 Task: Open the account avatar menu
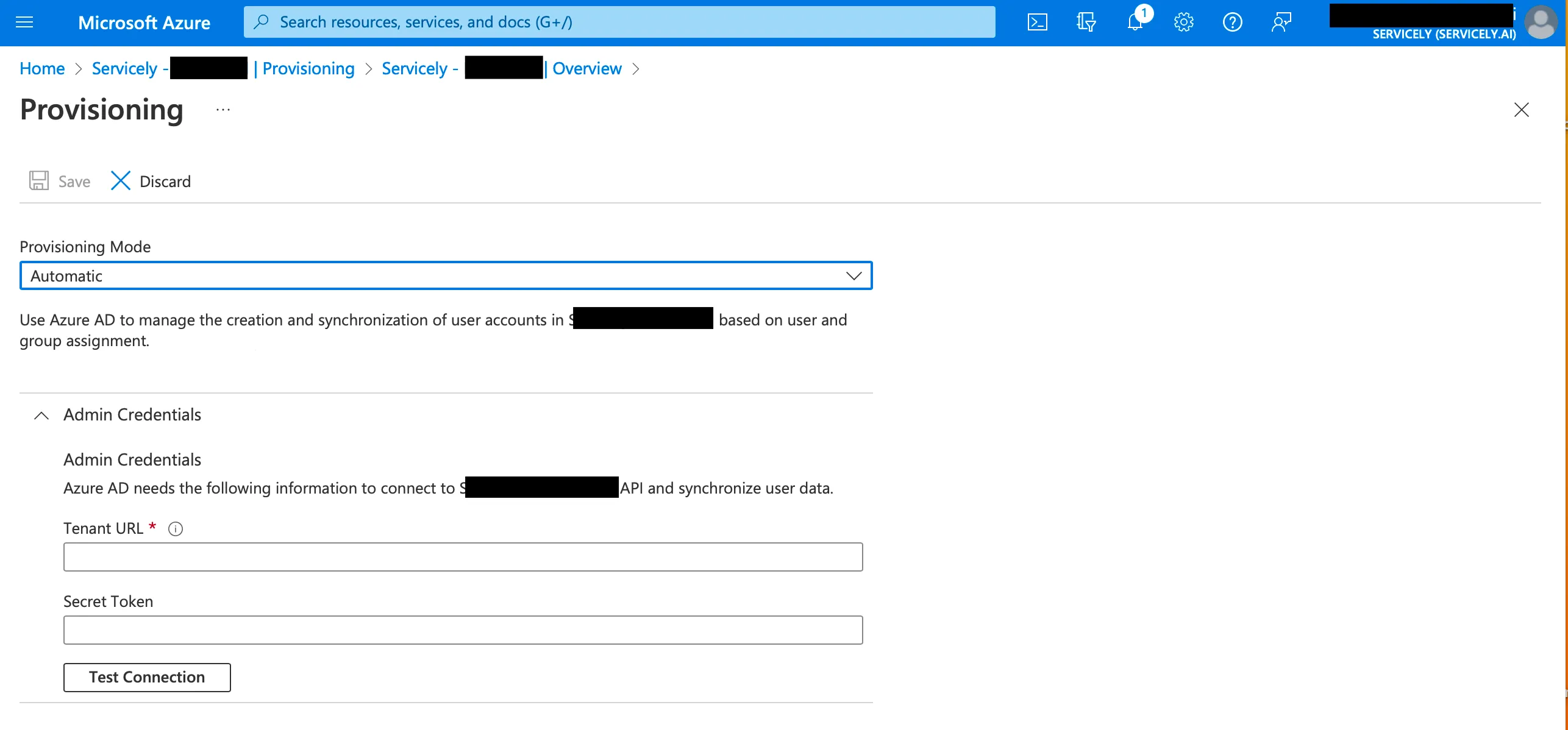pos(1541,23)
